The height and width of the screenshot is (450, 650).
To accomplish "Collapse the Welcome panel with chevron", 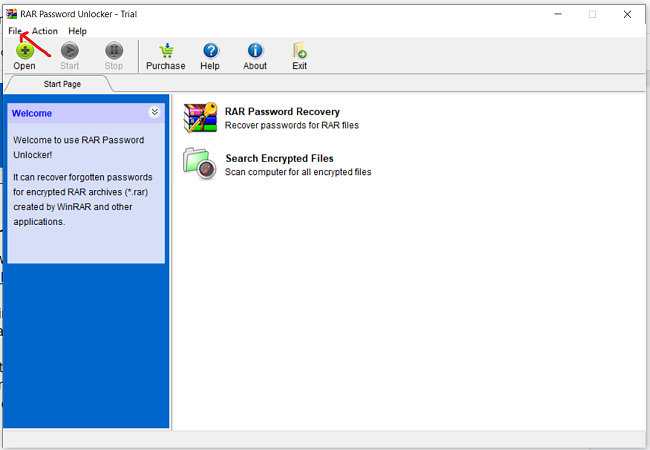I will pos(154,112).
